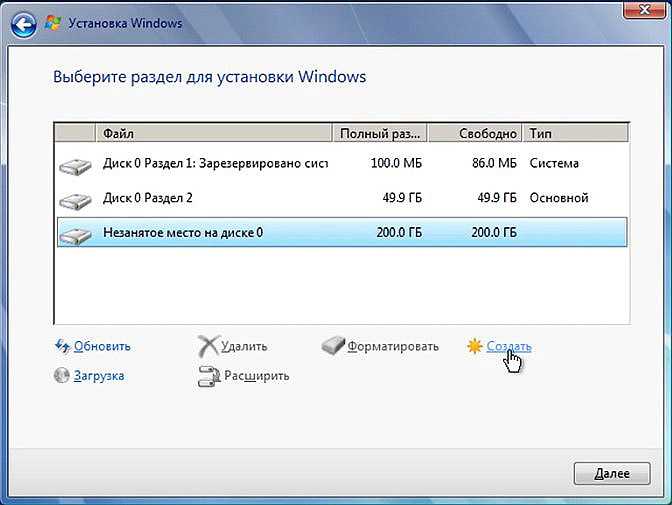Screen dimensions: 672x505
Task: Open the Создать link
Action: [509, 346]
